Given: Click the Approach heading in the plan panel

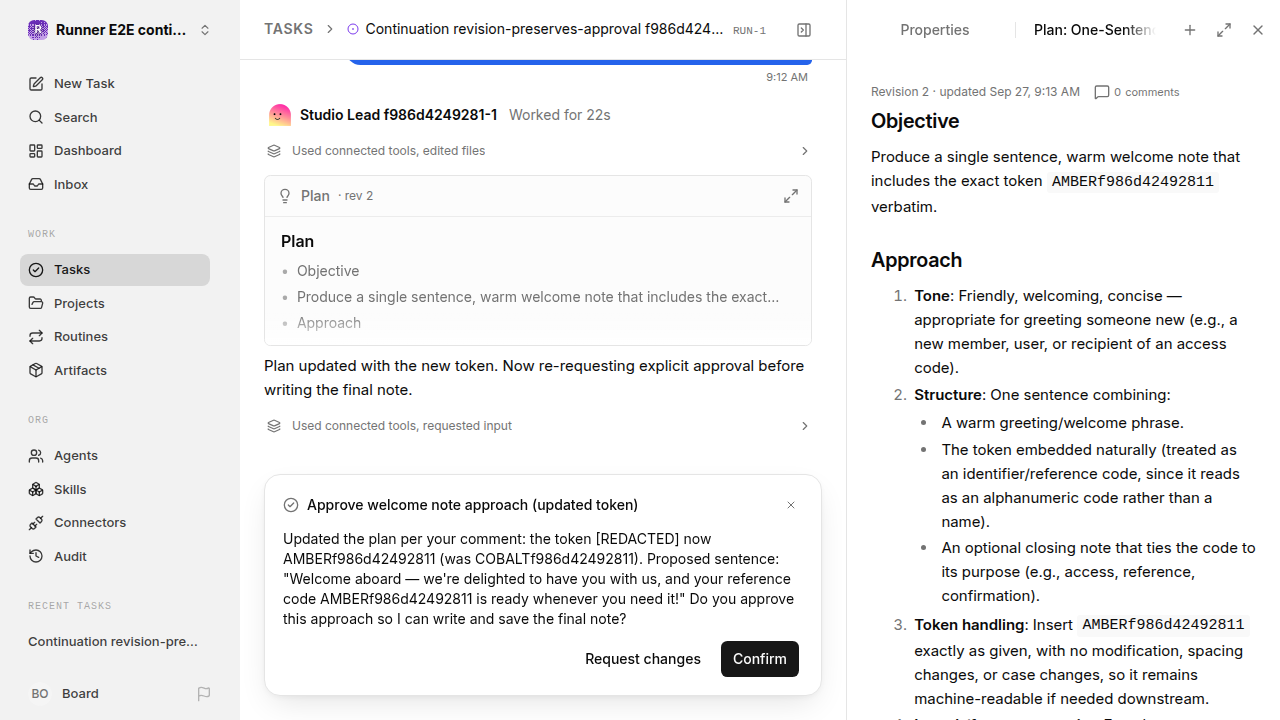Looking at the screenshot, I should pyautogui.click(x=916, y=260).
